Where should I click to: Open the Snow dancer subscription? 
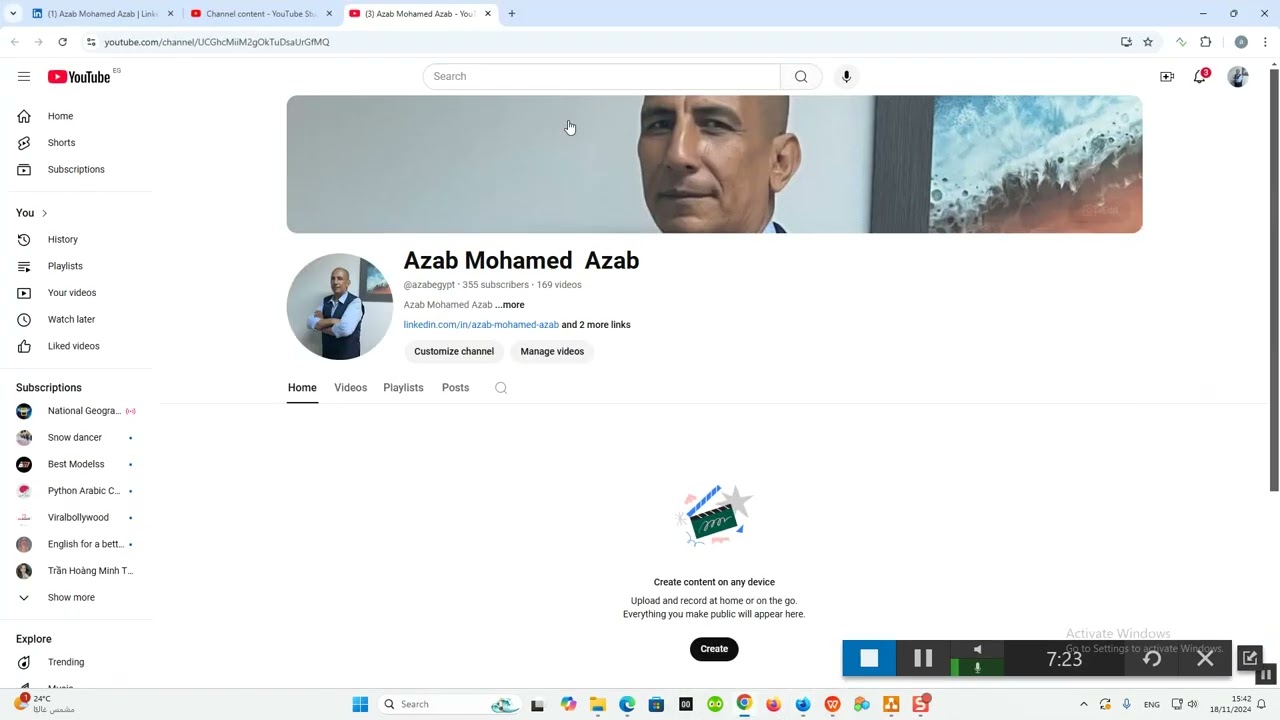coord(76,437)
